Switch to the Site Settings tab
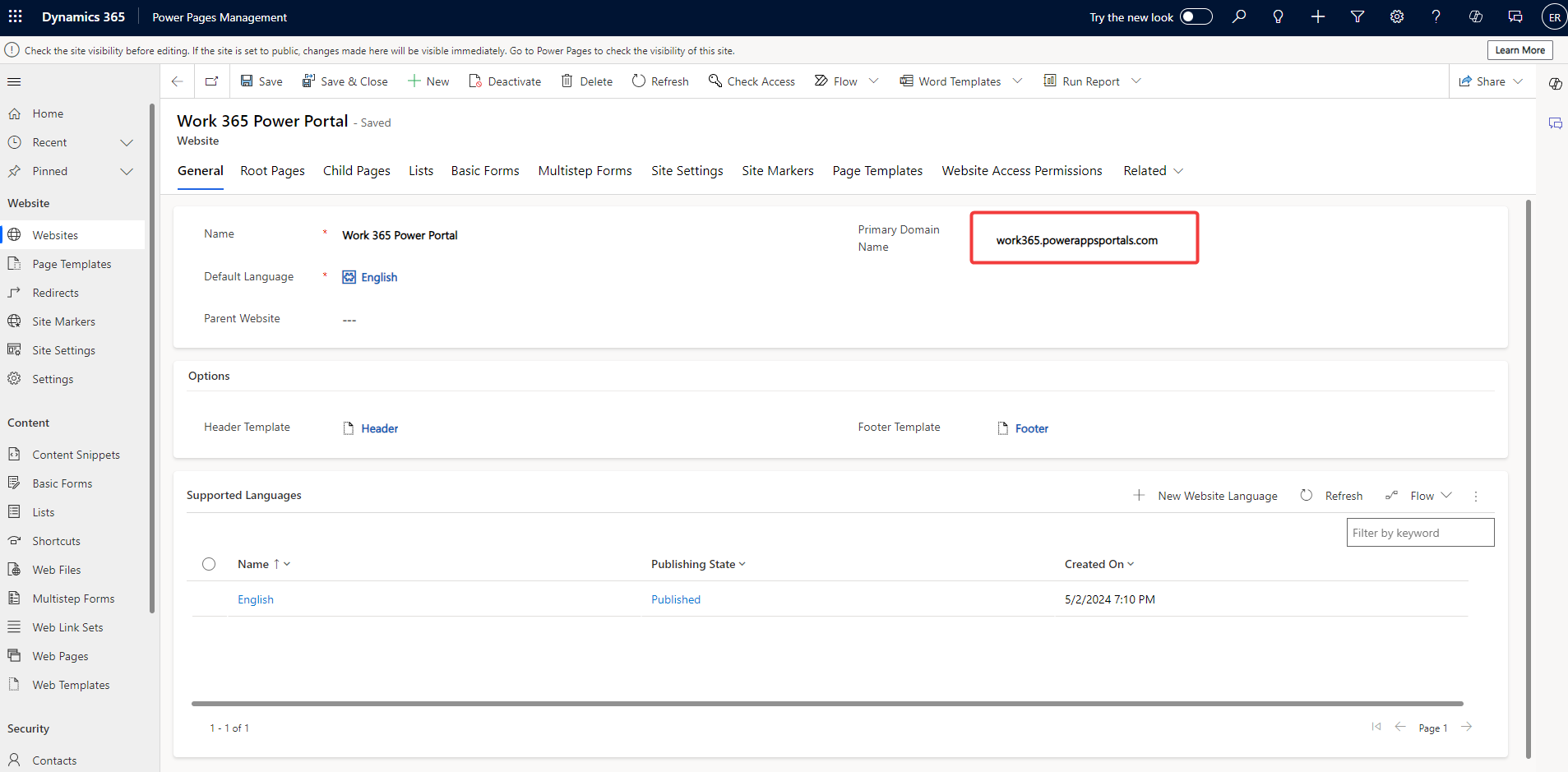Image resolution: width=1568 pixels, height=772 pixels. [687, 171]
